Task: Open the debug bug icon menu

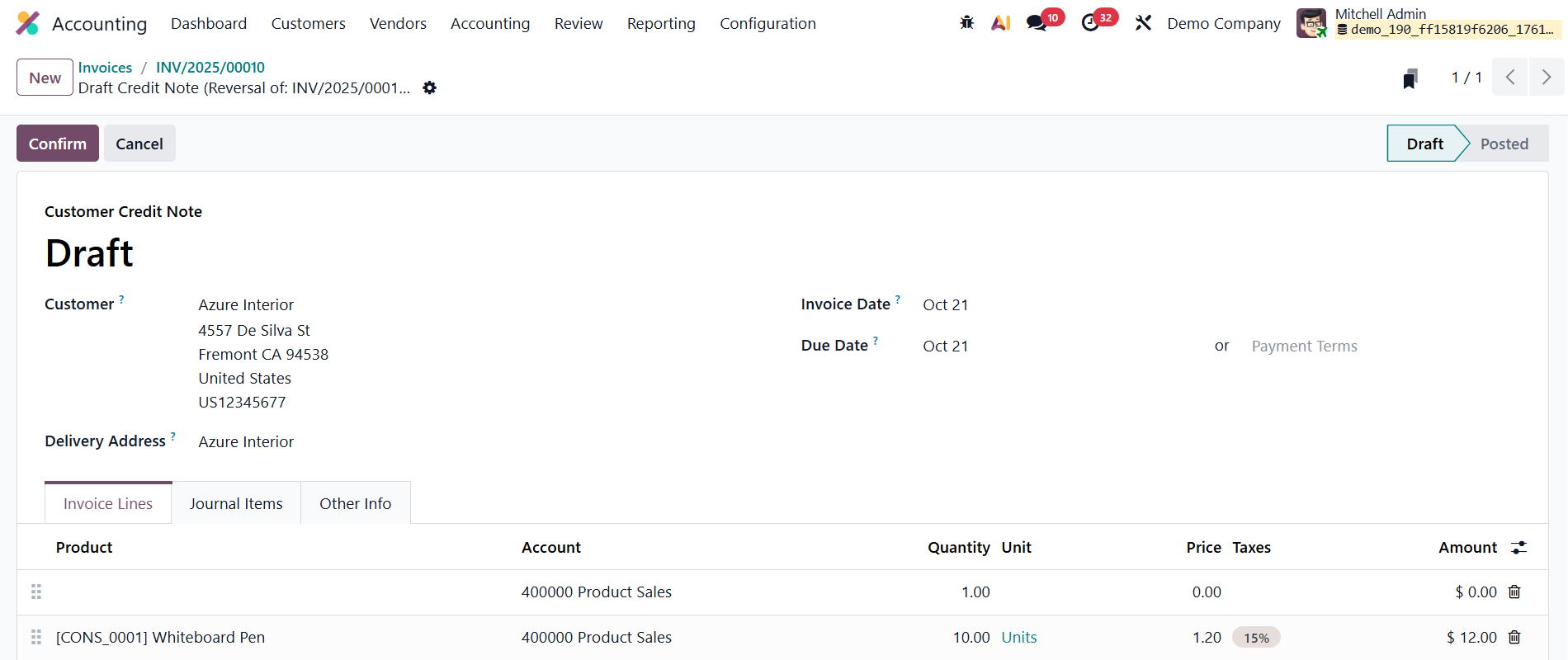Action: [966, 23]
